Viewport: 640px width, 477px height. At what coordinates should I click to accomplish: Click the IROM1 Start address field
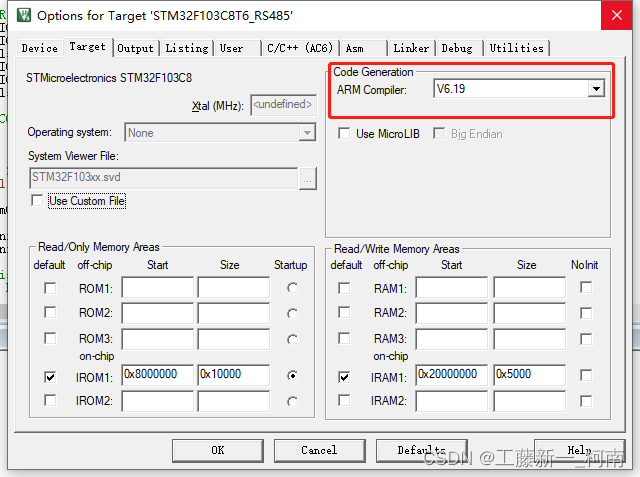coord(158,375)
